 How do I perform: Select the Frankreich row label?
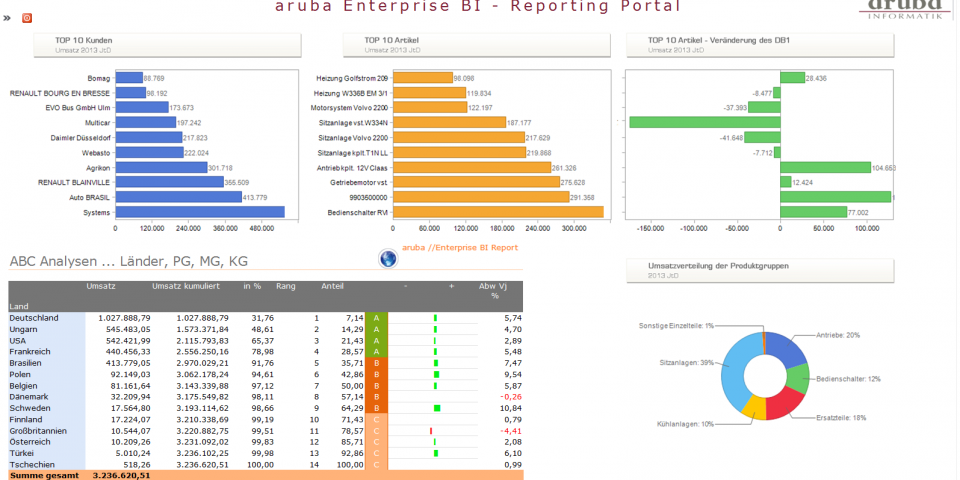[30, 351]
